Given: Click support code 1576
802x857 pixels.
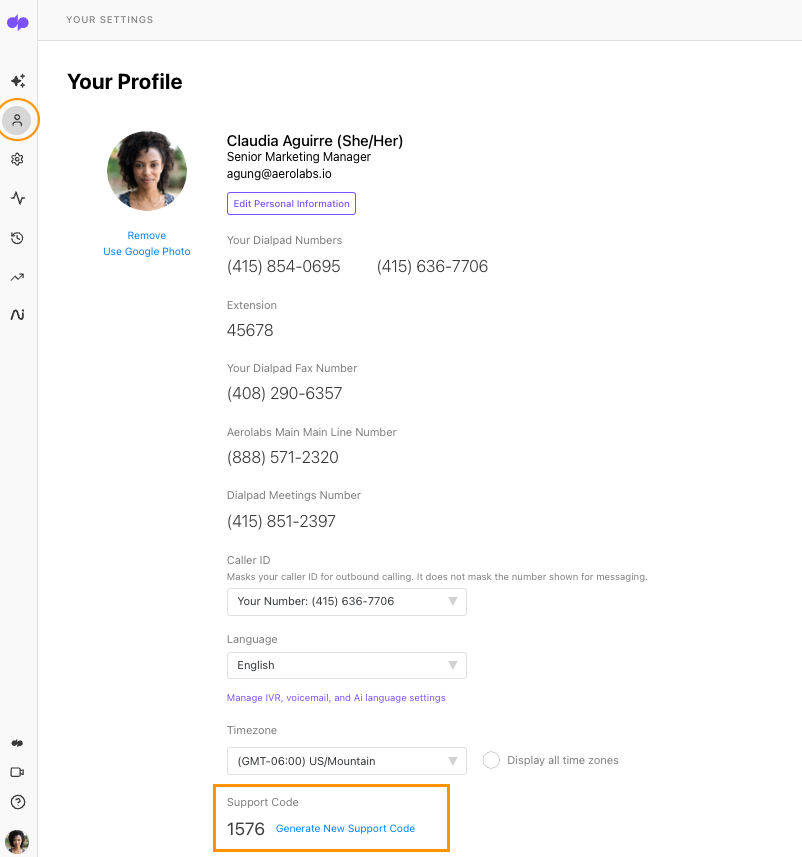Looking at the screenshot, I should 246,829.
